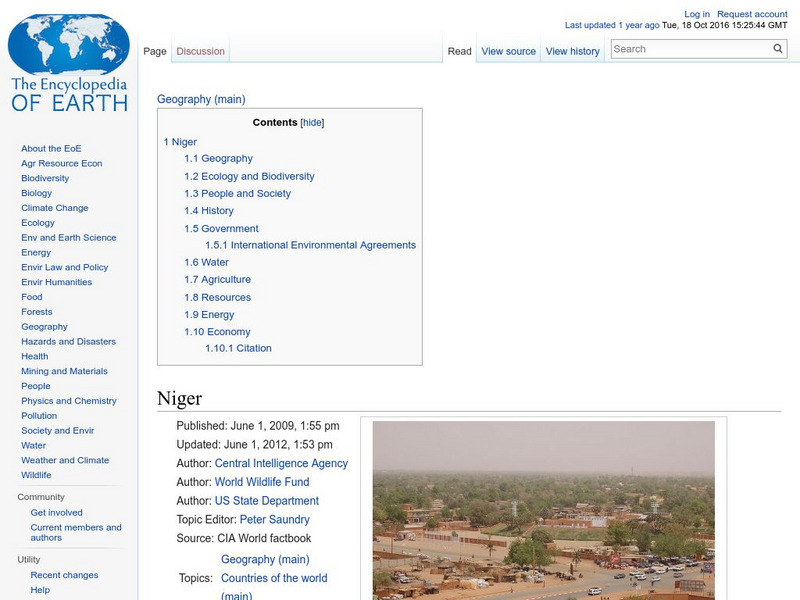Open the Countries of the world topic link
The width and height of the screenshot is (800, 600).
[276, 578]
